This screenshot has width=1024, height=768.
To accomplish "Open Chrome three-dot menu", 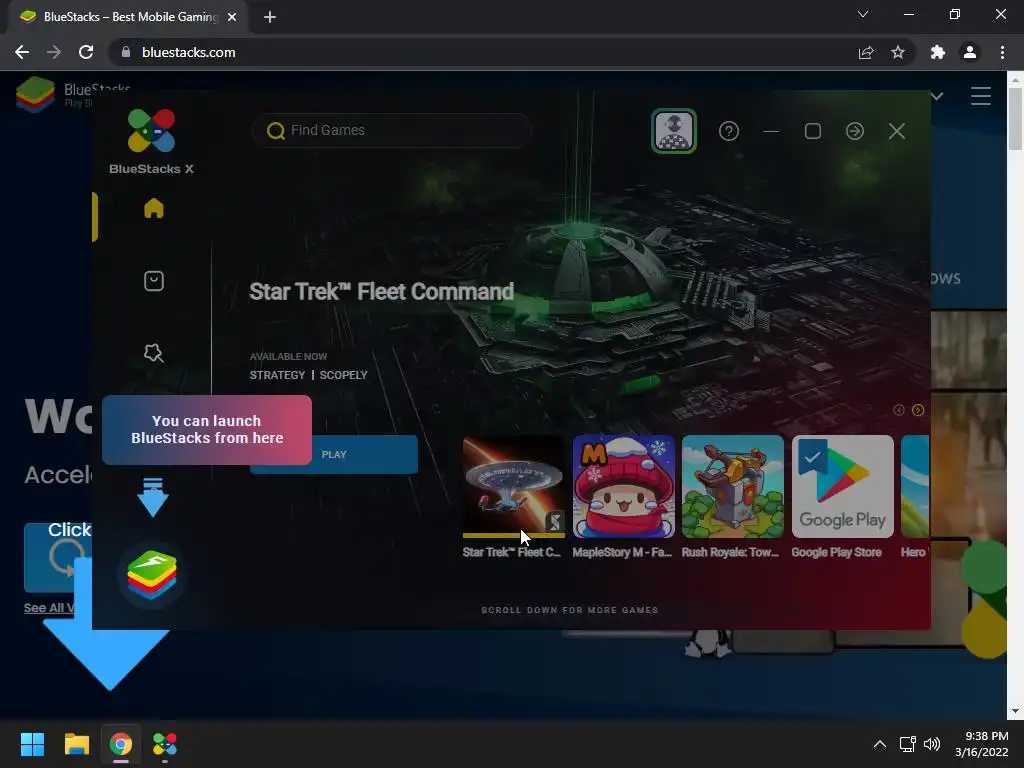I will click(x=1002, y=52).
